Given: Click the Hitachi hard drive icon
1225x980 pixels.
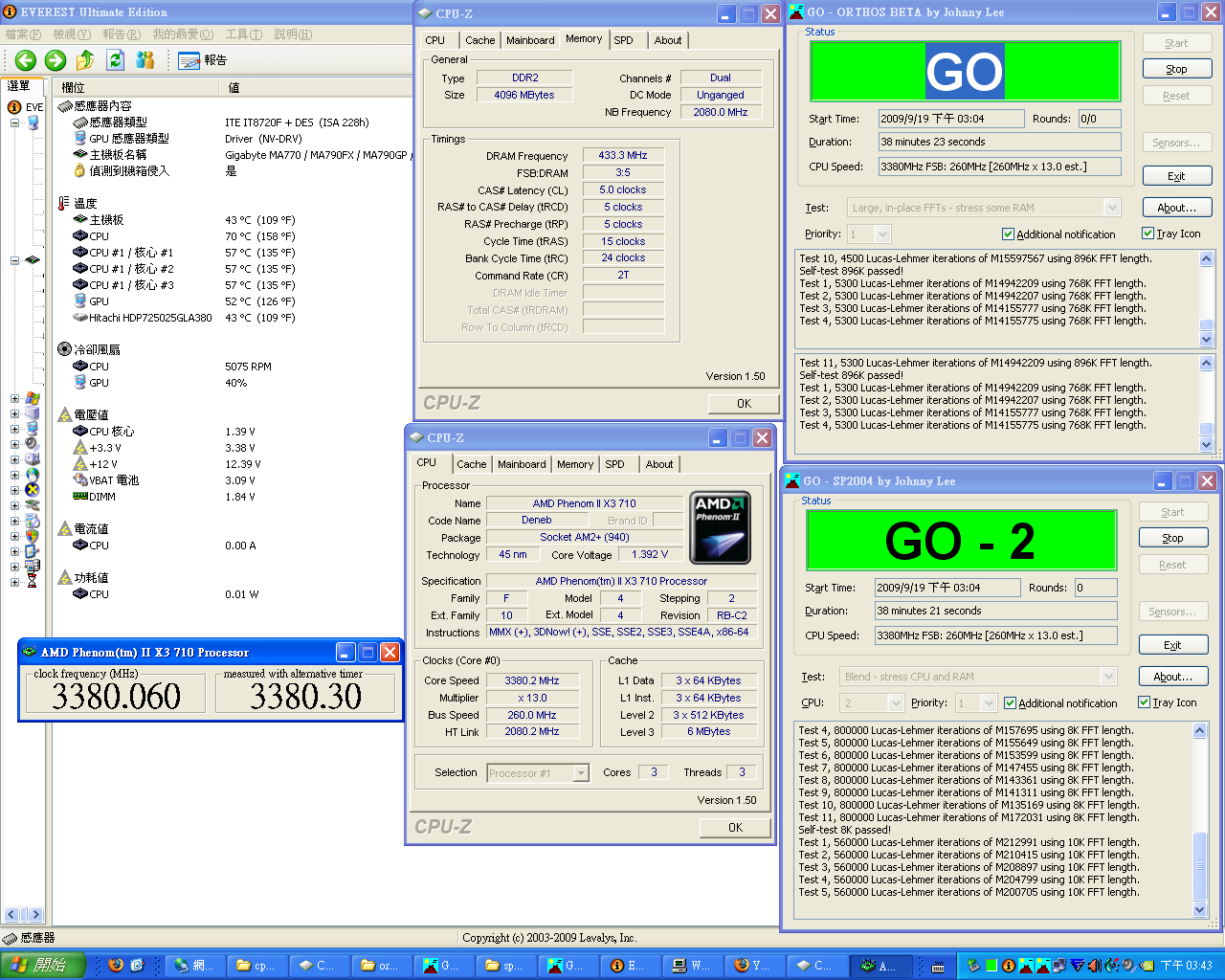Looking at the screenshot, I should [80, 317].
